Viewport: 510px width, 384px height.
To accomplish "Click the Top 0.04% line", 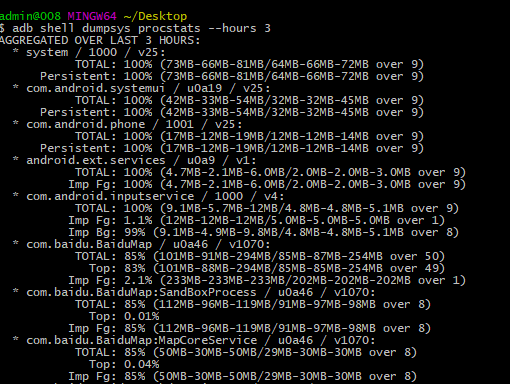I will coord(124,364).
